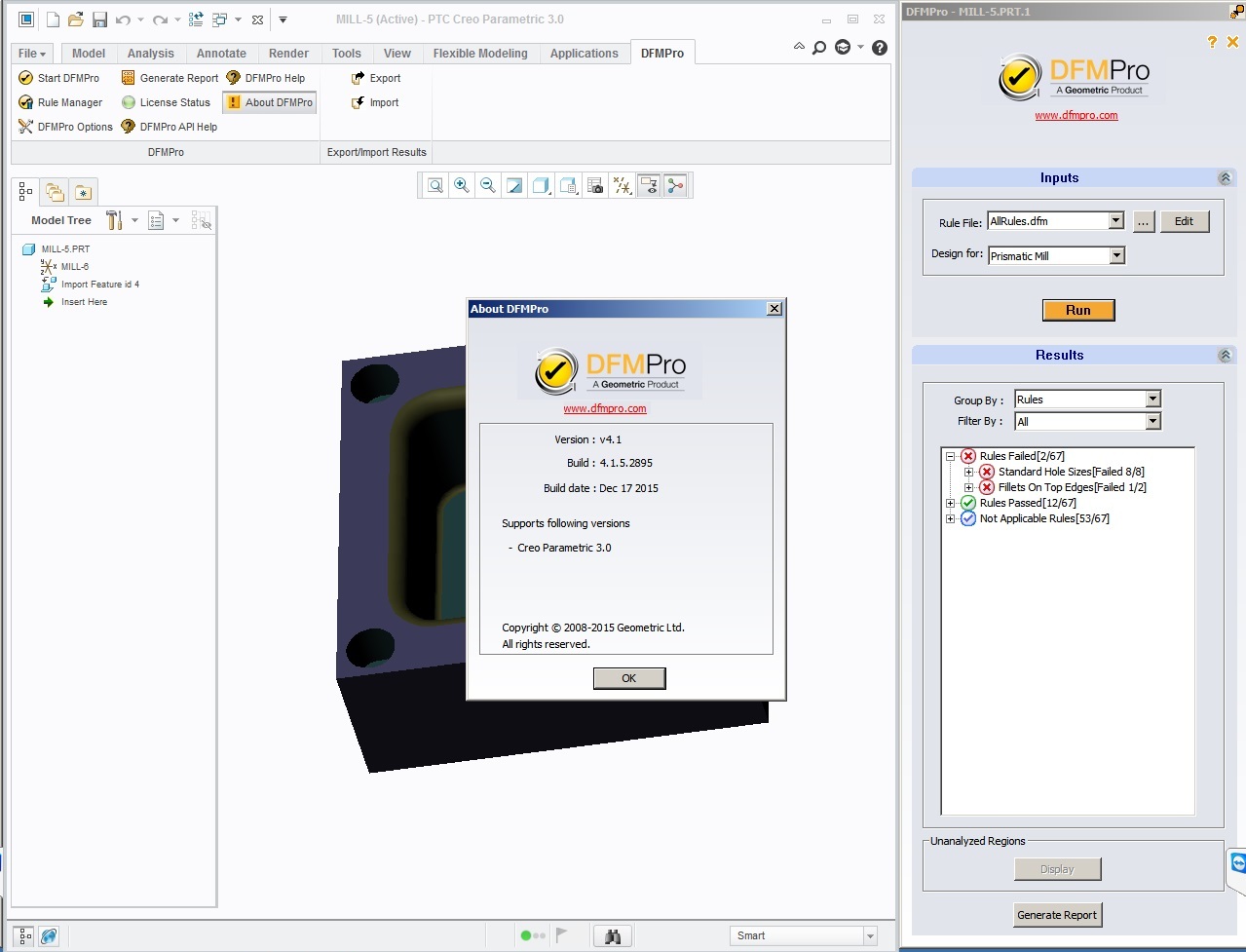Click the Zoom Out magnifier icon
This screenshot has width=1246, height=952.
pyautogui.click(x=488, y=185)
